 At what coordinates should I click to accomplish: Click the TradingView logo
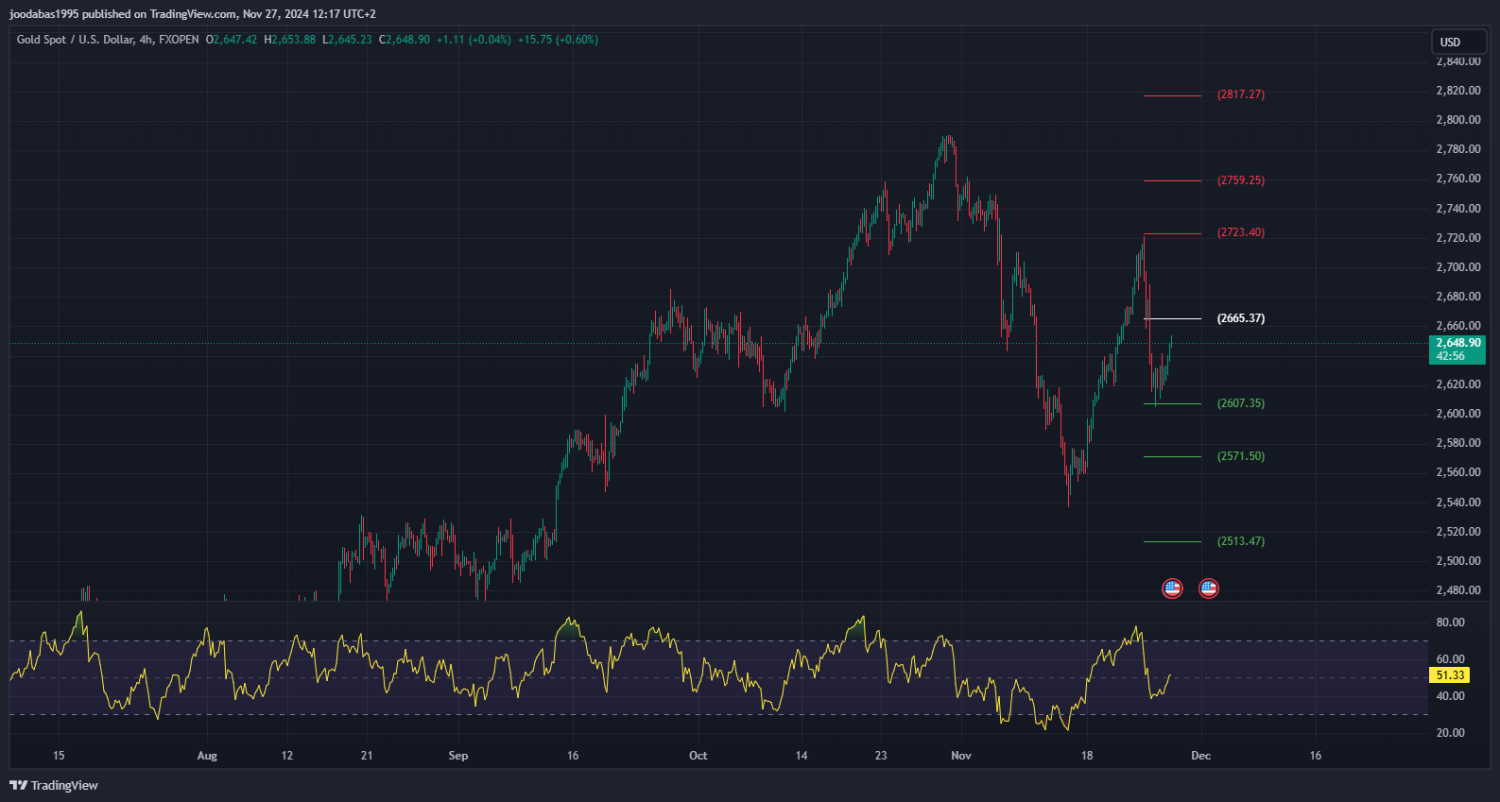(54, 785)
